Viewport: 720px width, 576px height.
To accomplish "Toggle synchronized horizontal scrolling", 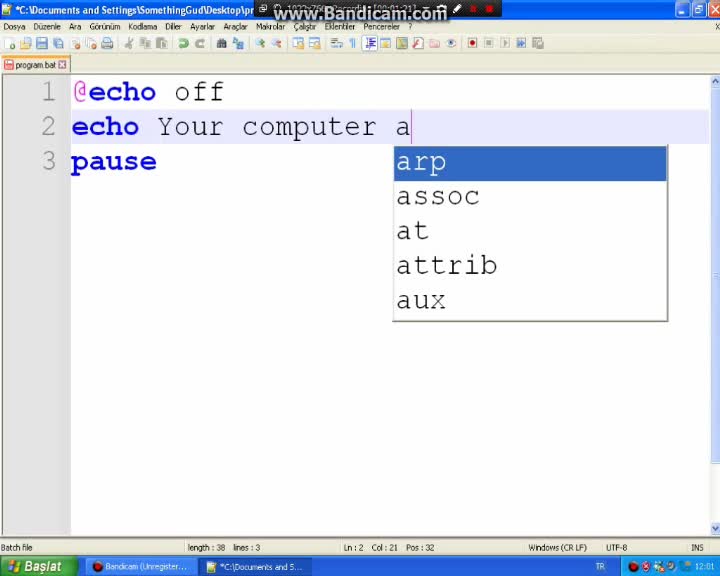I will (315, 44).
